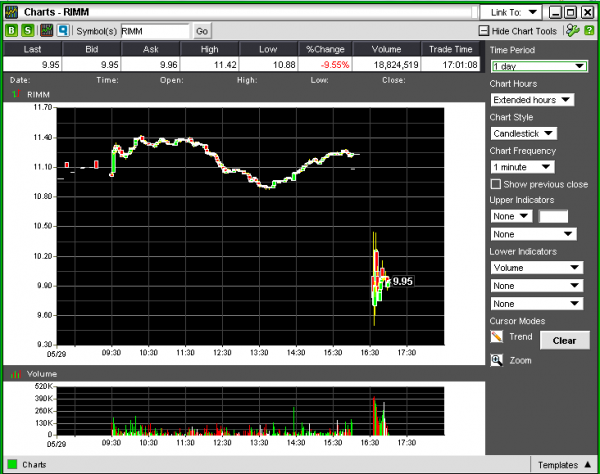Open the chart icon in toolbar
This screenshot has height=474, width=600.
click(x=47, y=31)
